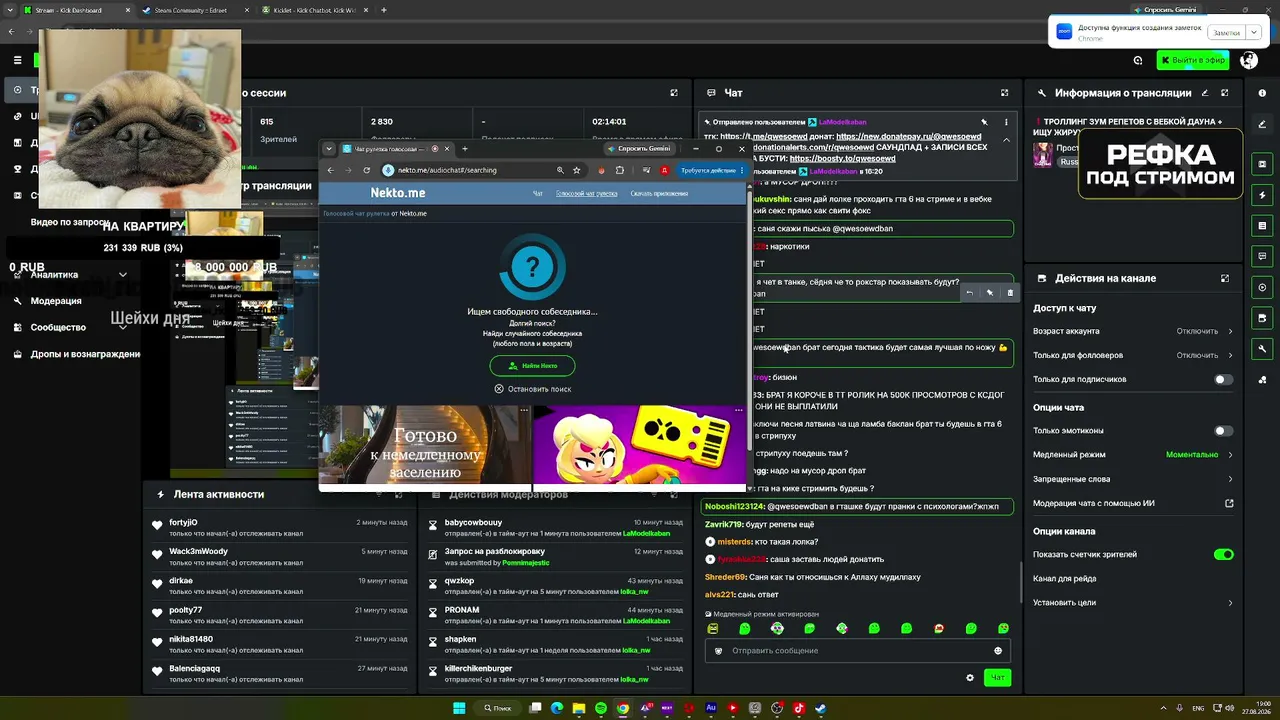Go back in the Nekto.me browser window
This screenshot has width=1280, height=720.
click(331, 170)
